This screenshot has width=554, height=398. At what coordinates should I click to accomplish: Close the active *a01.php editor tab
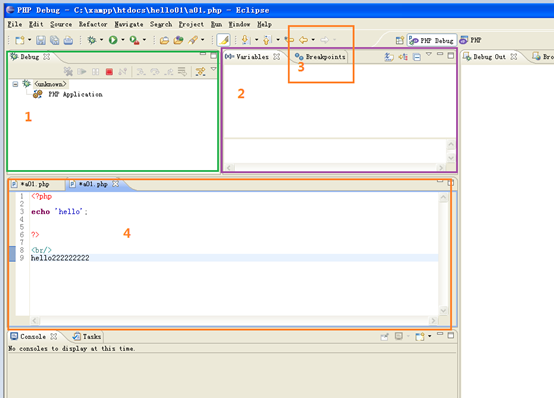116,184
